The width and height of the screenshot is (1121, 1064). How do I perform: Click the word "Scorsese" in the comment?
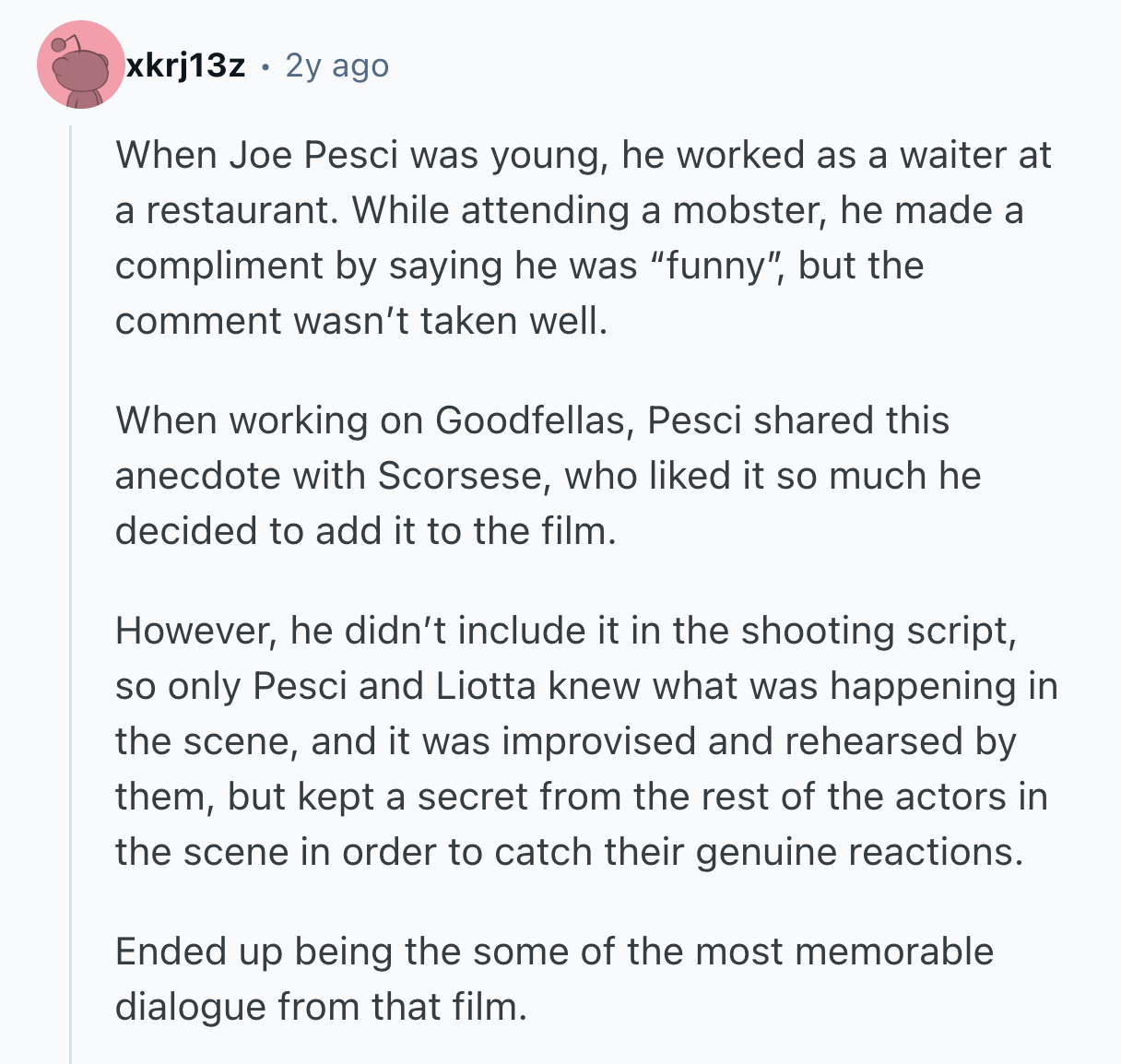point(458,476)
